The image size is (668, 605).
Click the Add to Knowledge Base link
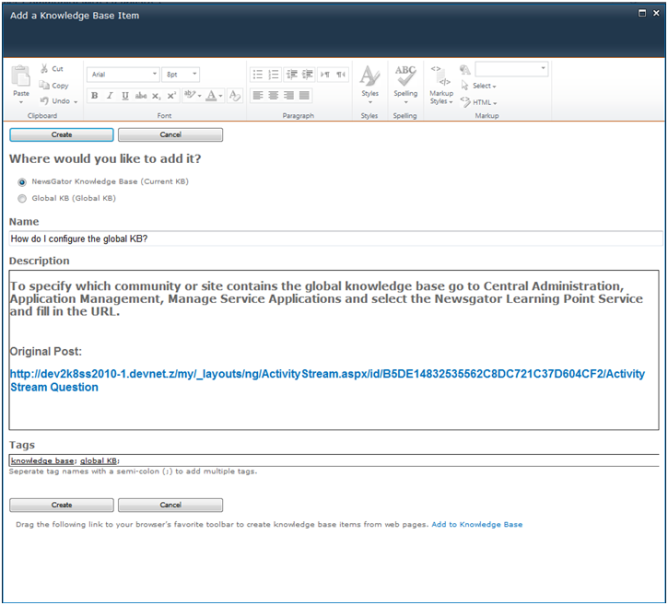point(476,524)
